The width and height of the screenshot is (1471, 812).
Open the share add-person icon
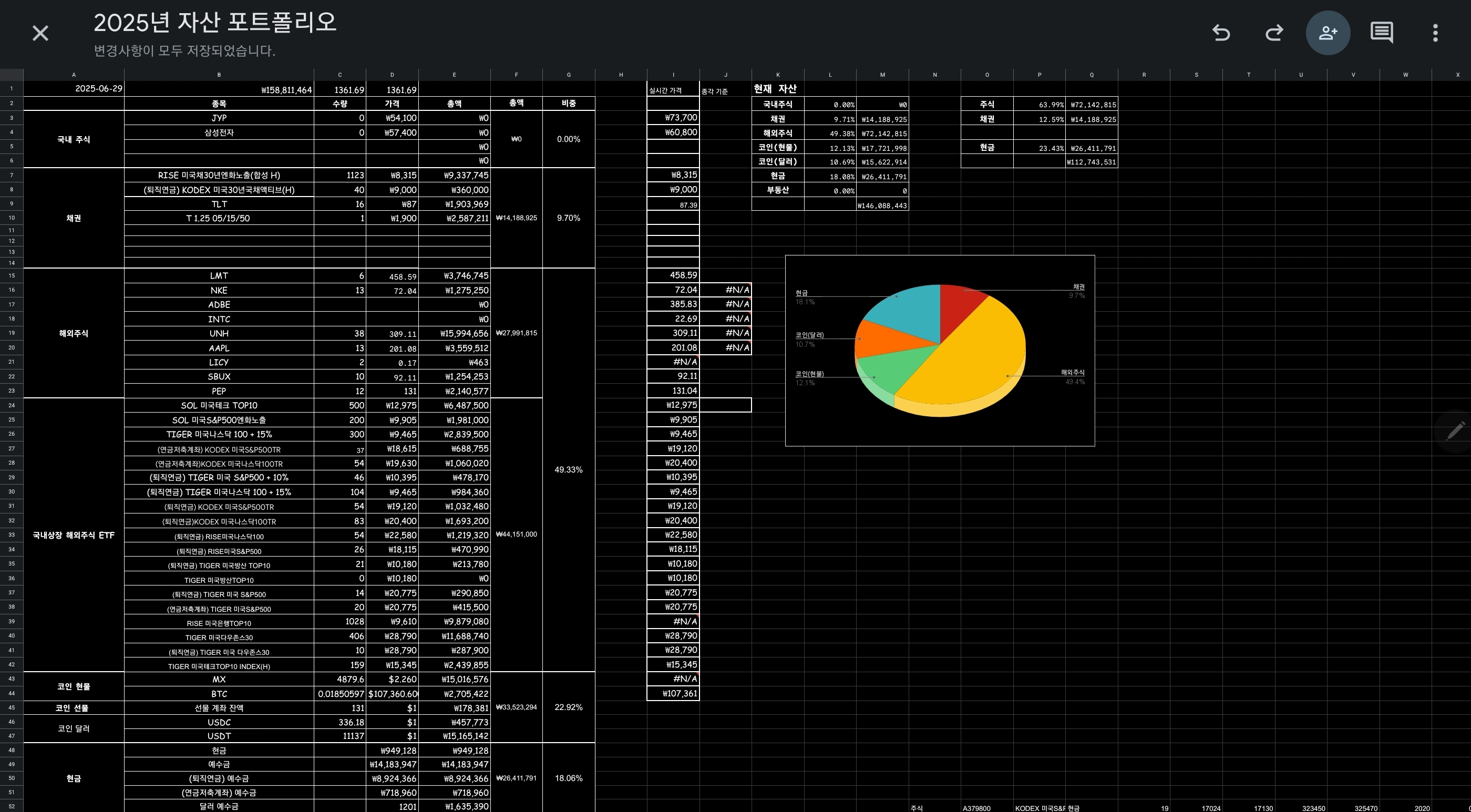1328,33
